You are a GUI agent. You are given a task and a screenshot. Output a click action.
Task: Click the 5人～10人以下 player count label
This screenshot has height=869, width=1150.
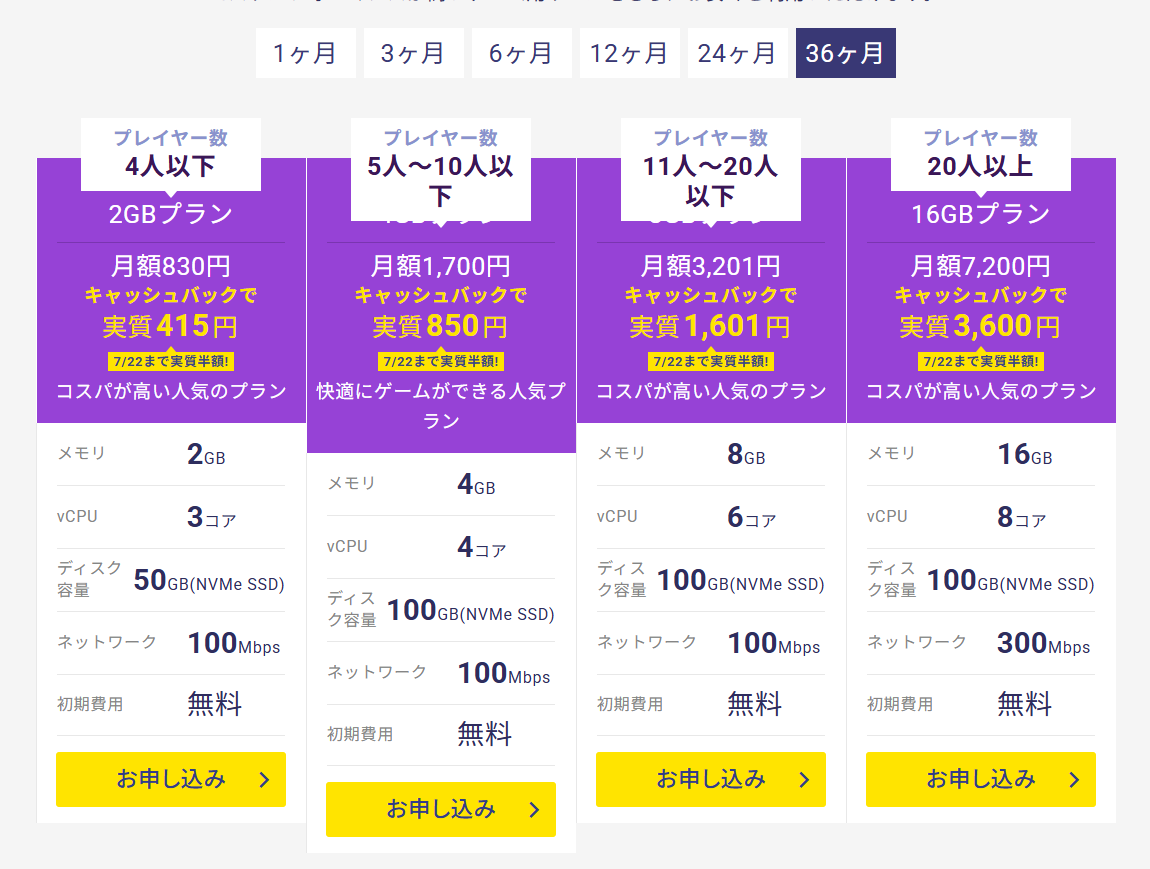point(440,181)
